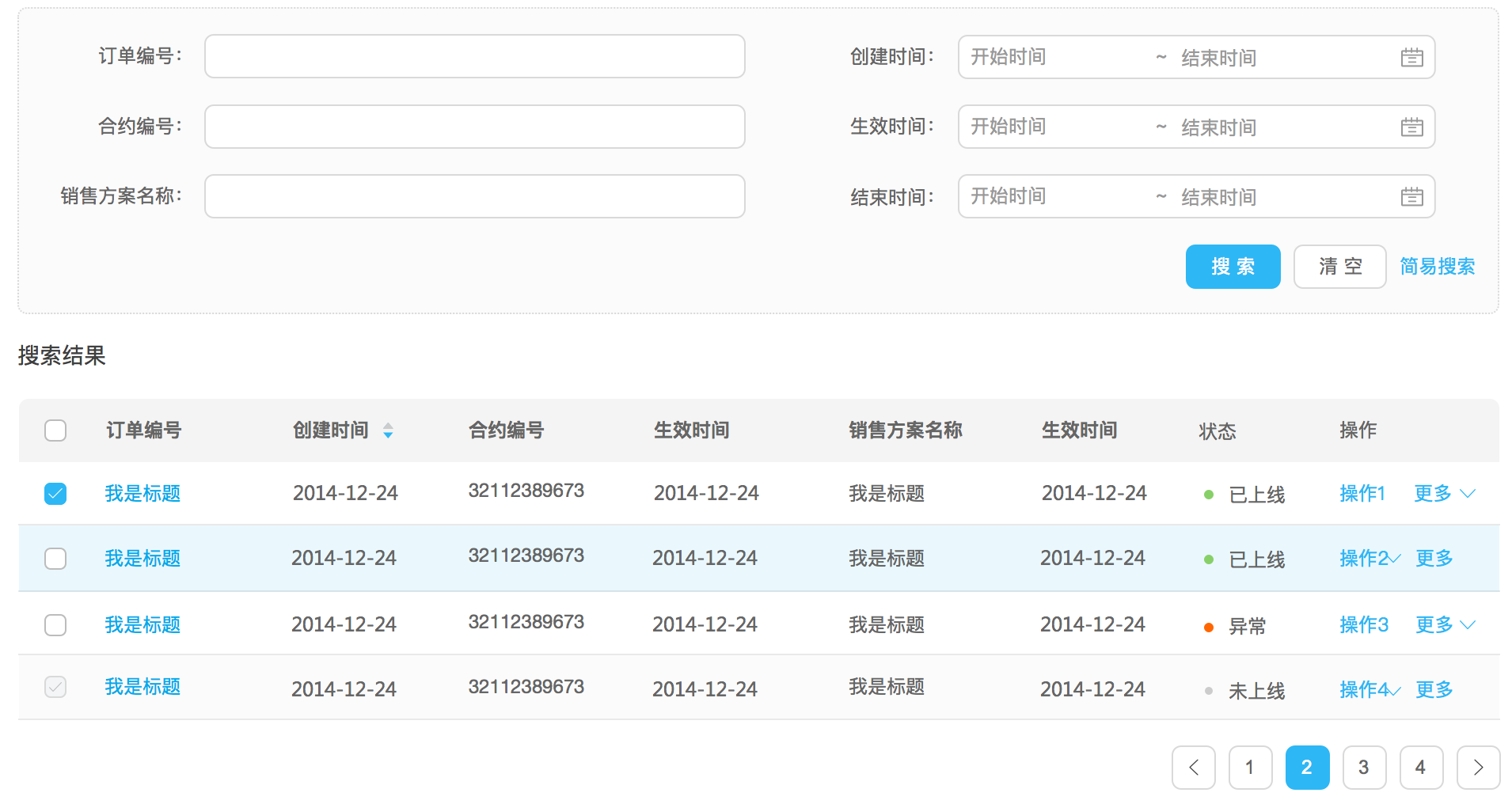Image resolution: width=1512 pixels, height=804 pixels.
Task: Open the calendar picker for 创建时间
Action: [x=1412, y=56]
